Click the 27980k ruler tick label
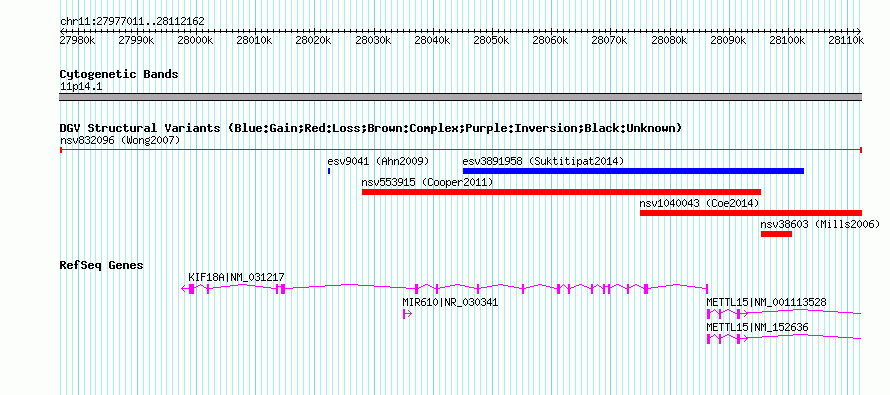The image size is (890, 395). [x=77, y=40]
